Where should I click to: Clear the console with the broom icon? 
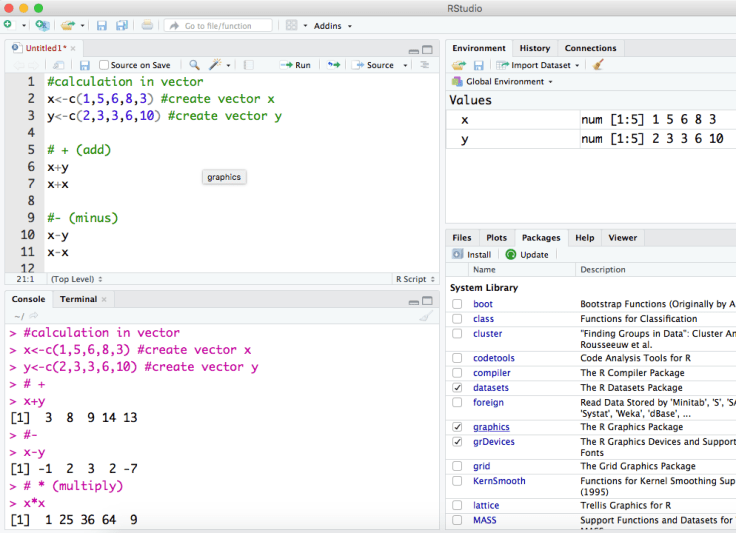[x=426, y=316]
